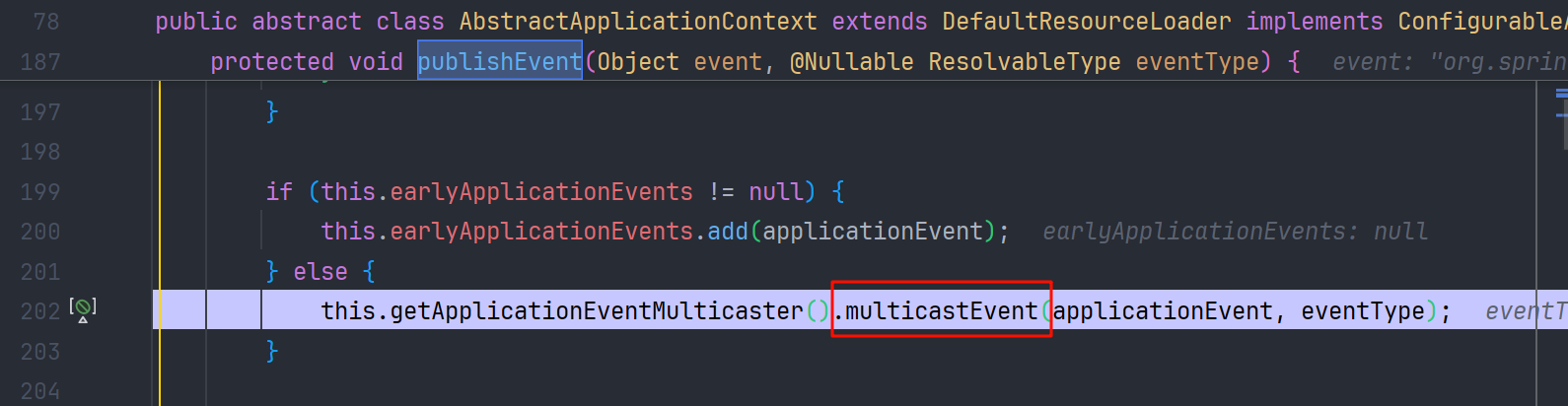Click multicastEvent in the red box
Viewport: 1568px width, 406px height.
[x=942, y=311]
